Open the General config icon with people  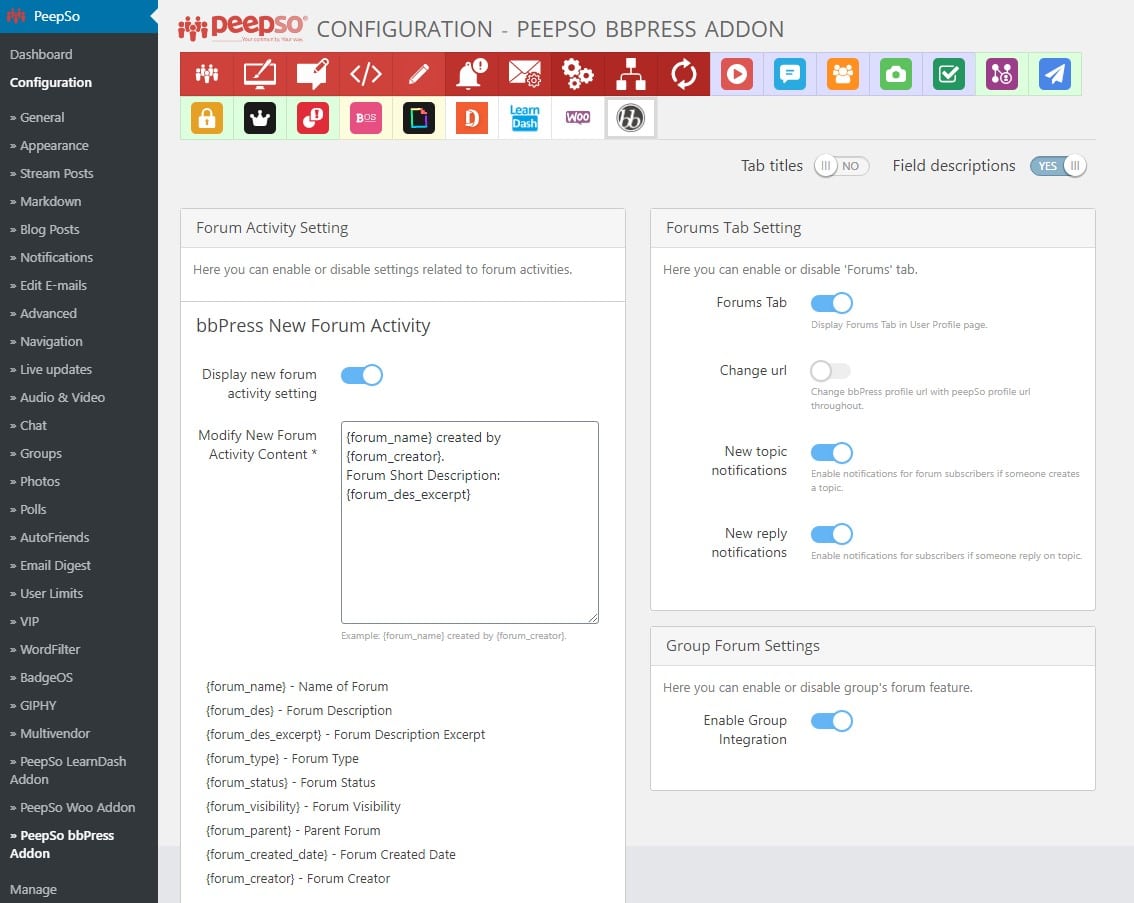click(207, 74)
